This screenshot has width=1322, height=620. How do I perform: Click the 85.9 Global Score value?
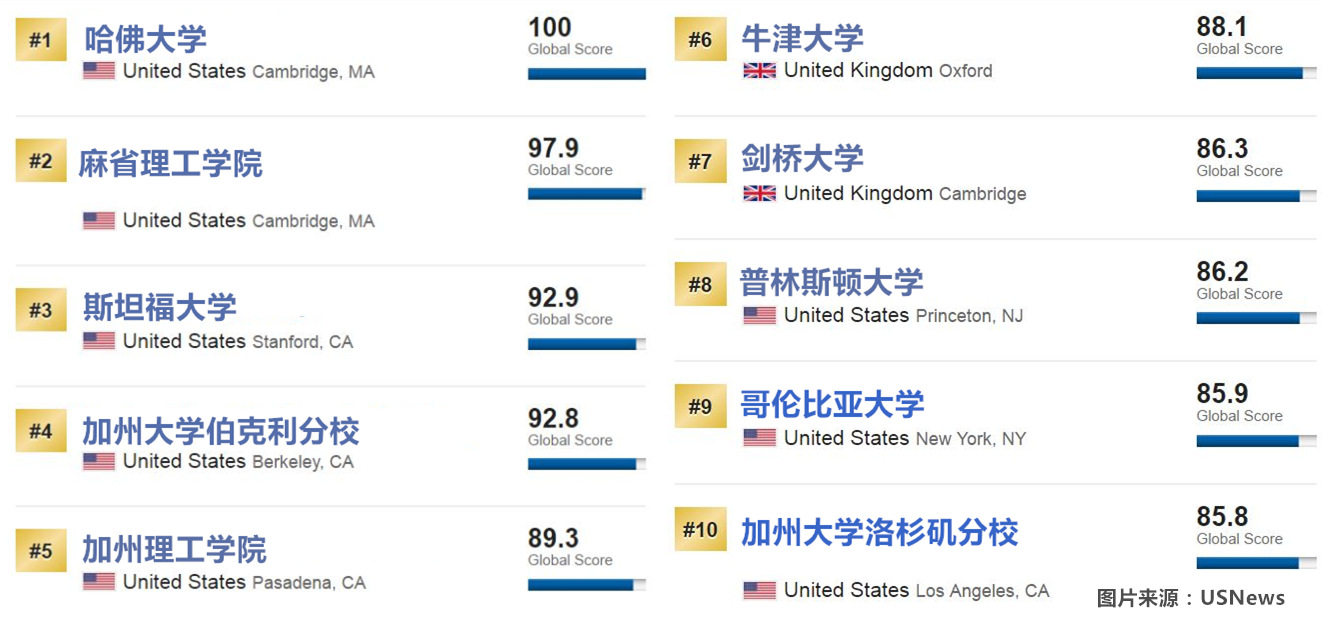(x=1222, y=394)
